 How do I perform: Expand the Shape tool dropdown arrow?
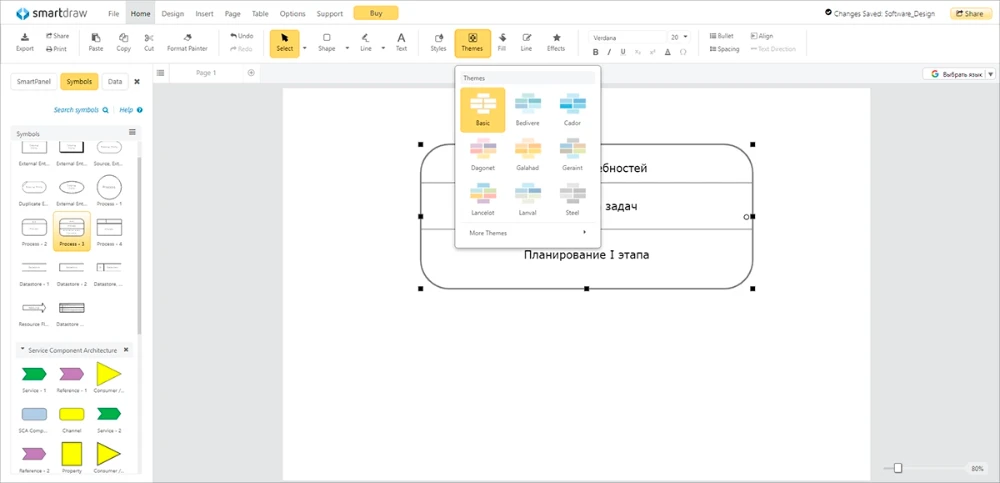coord(347,48)
